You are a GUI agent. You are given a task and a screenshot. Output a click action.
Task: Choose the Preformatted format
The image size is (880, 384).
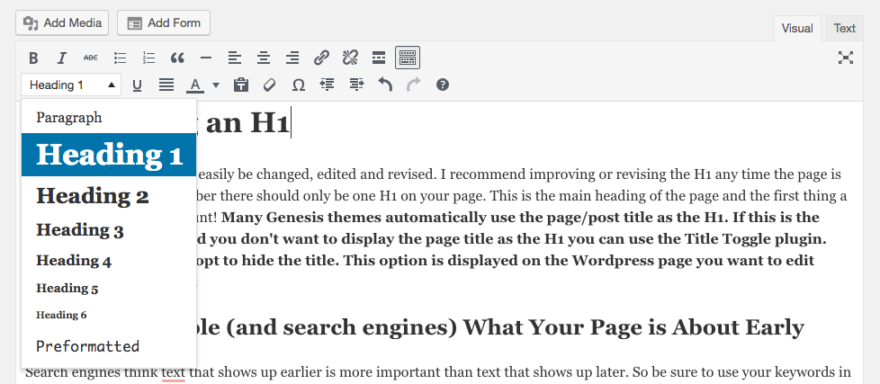pos(109,346)
